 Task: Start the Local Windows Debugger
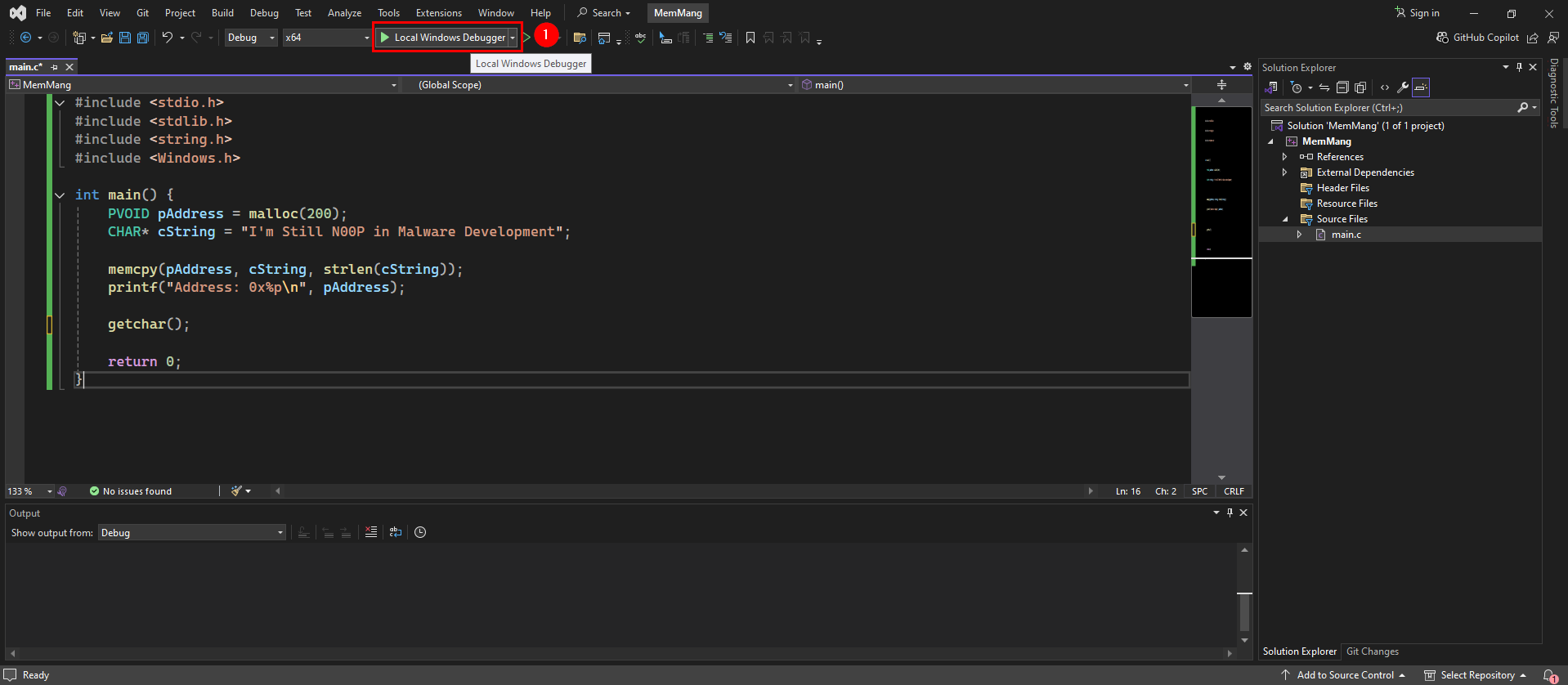442,38
